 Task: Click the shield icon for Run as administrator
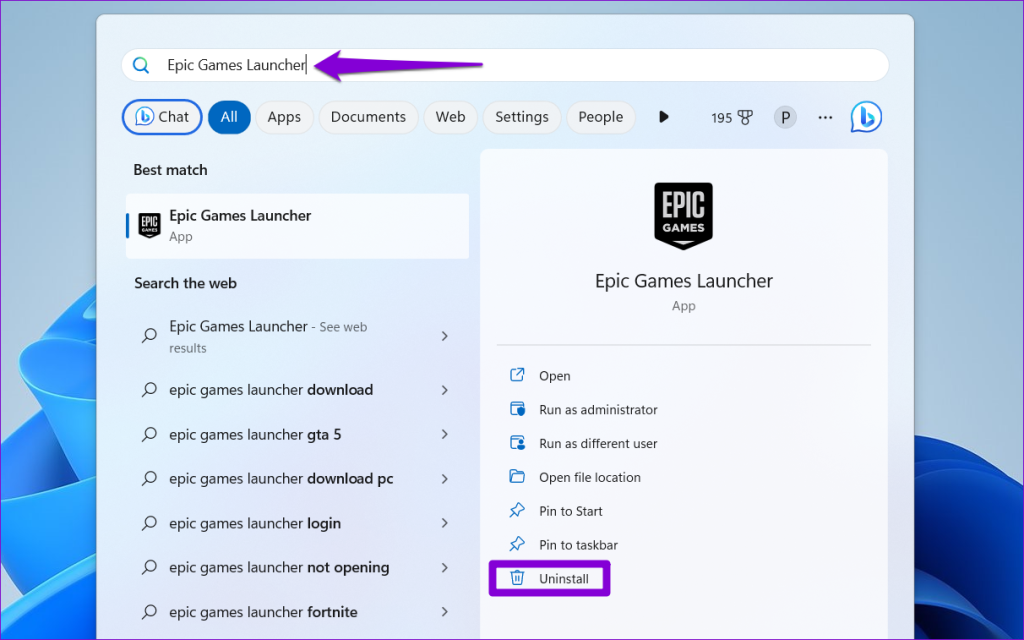[517, 409]
